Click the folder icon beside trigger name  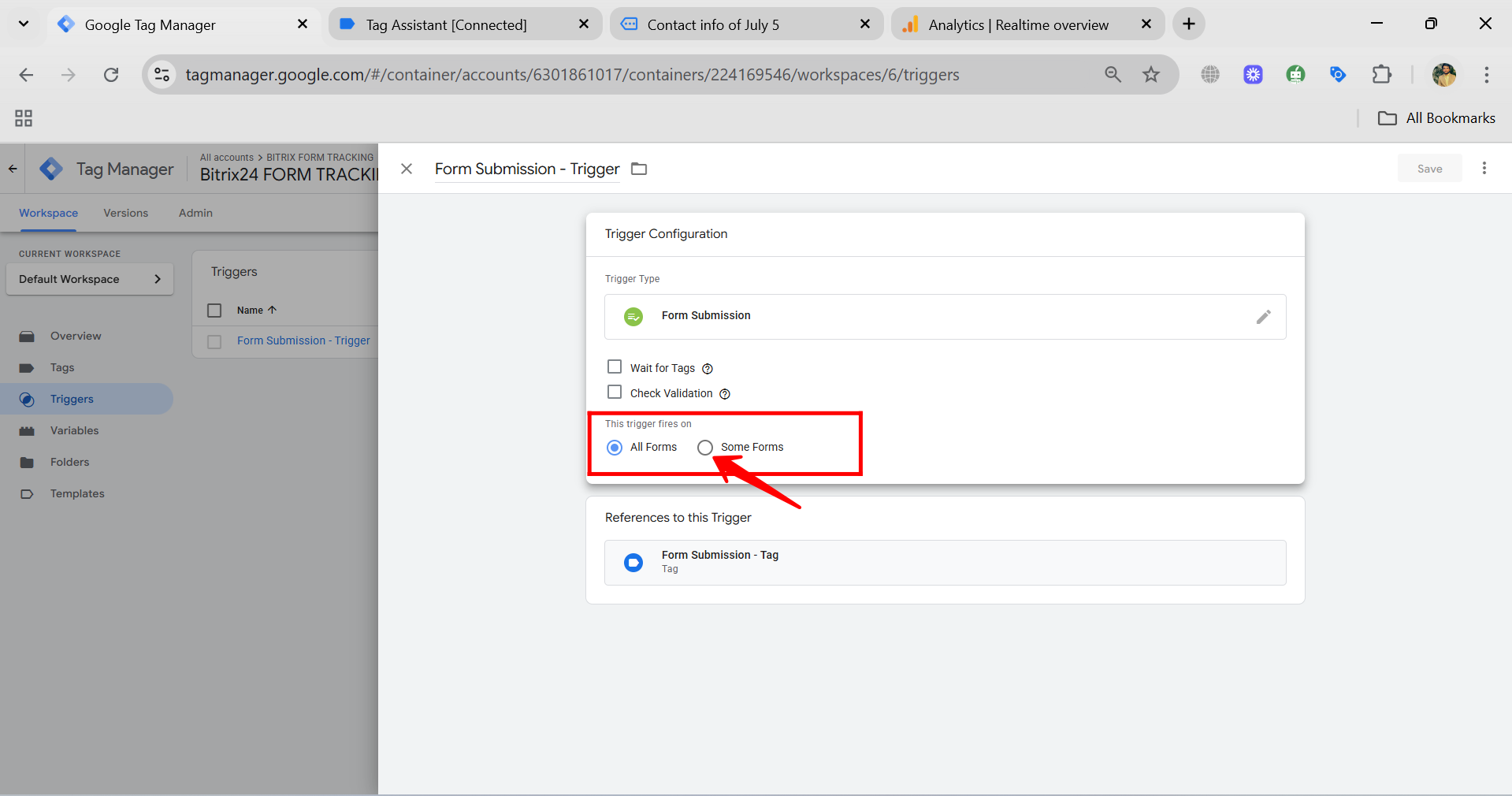click(x=639, y=169)
